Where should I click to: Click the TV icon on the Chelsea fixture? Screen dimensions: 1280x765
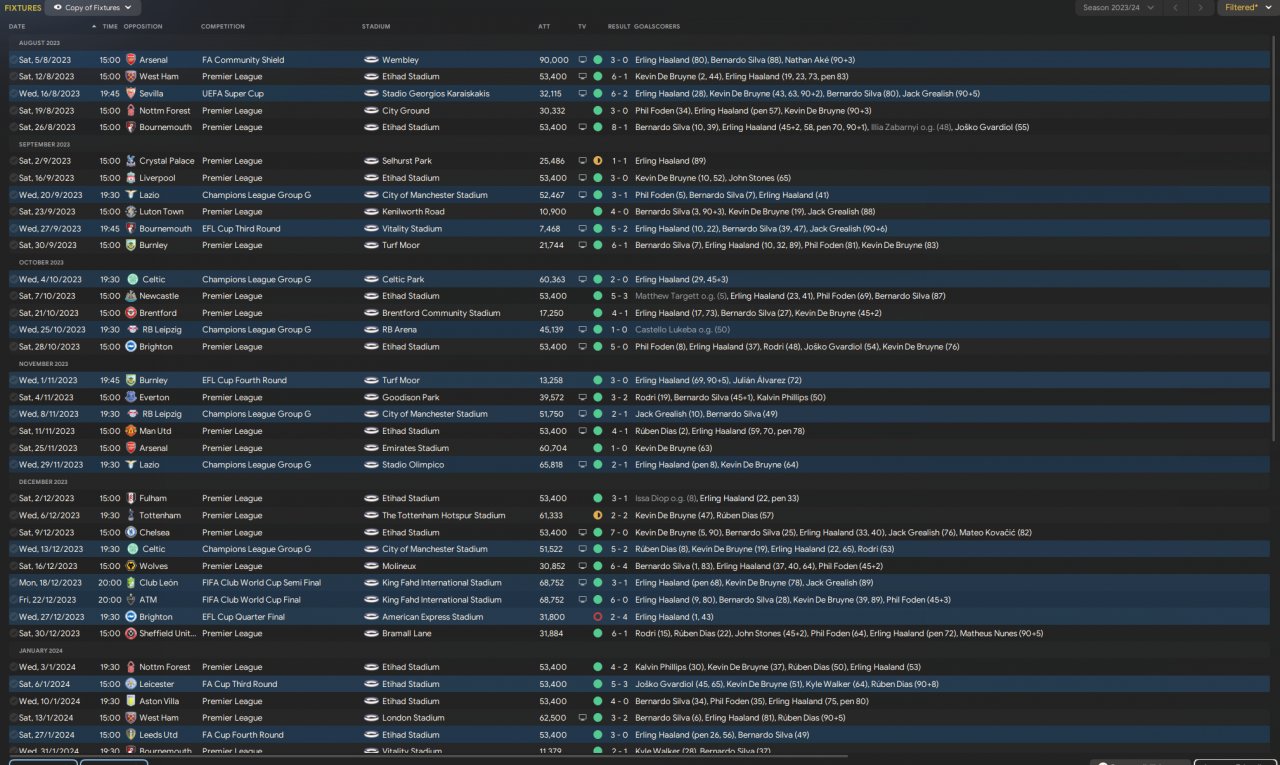point(583,532)
